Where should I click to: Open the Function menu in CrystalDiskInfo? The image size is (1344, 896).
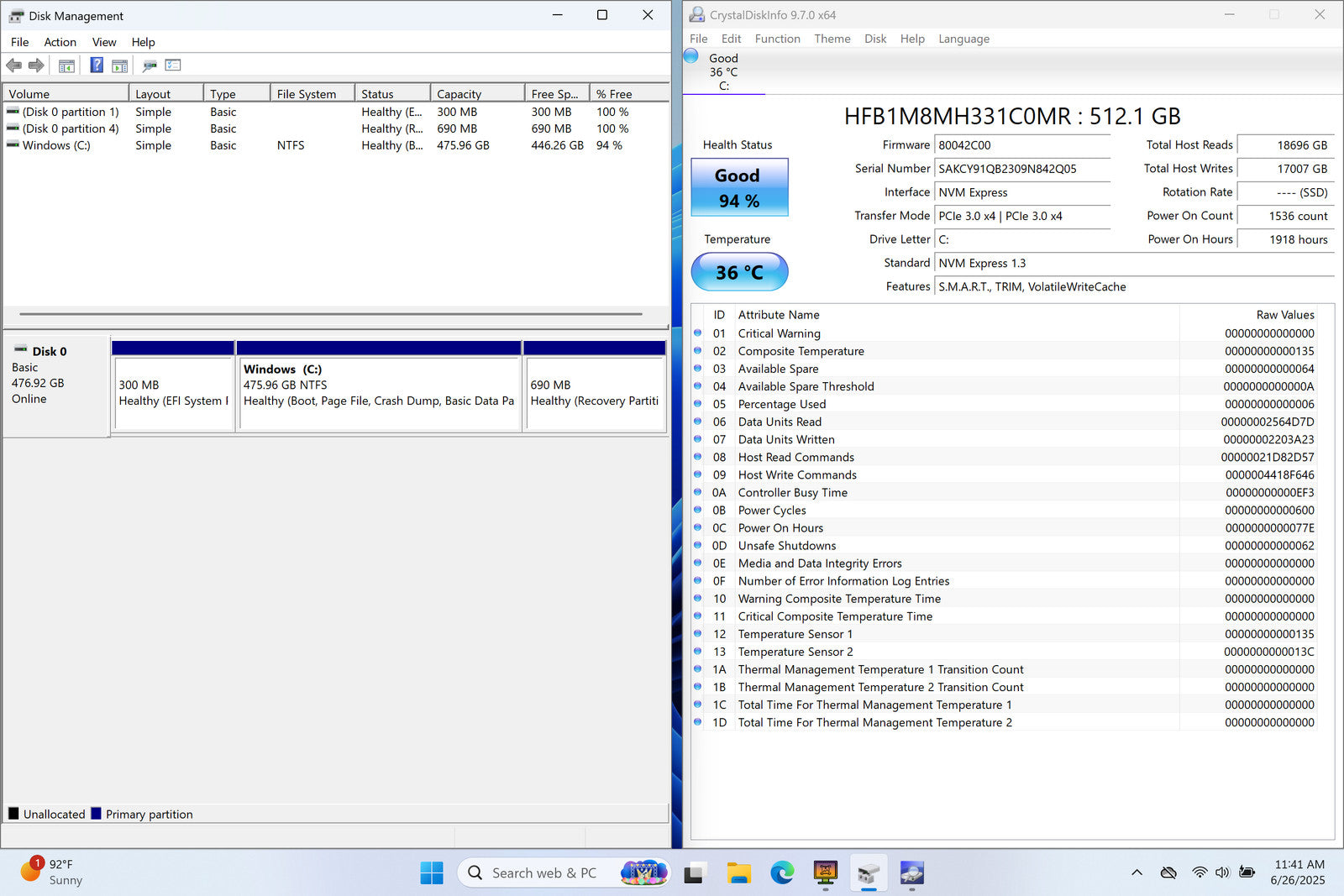777,39
